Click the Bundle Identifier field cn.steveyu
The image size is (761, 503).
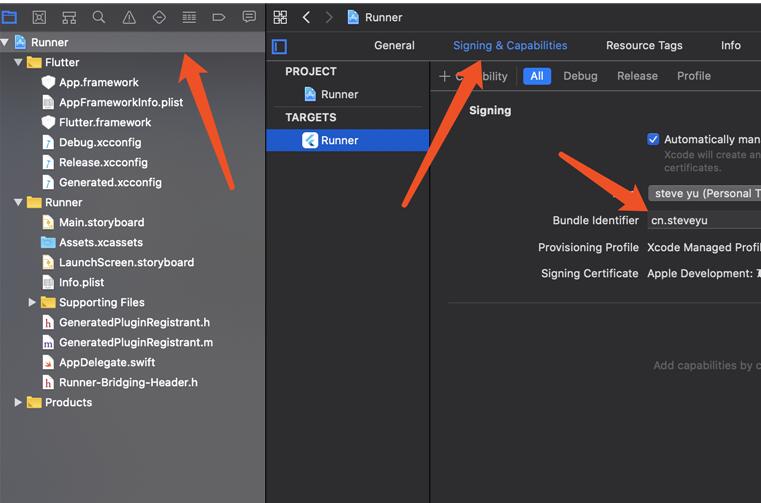pos(704,220)
